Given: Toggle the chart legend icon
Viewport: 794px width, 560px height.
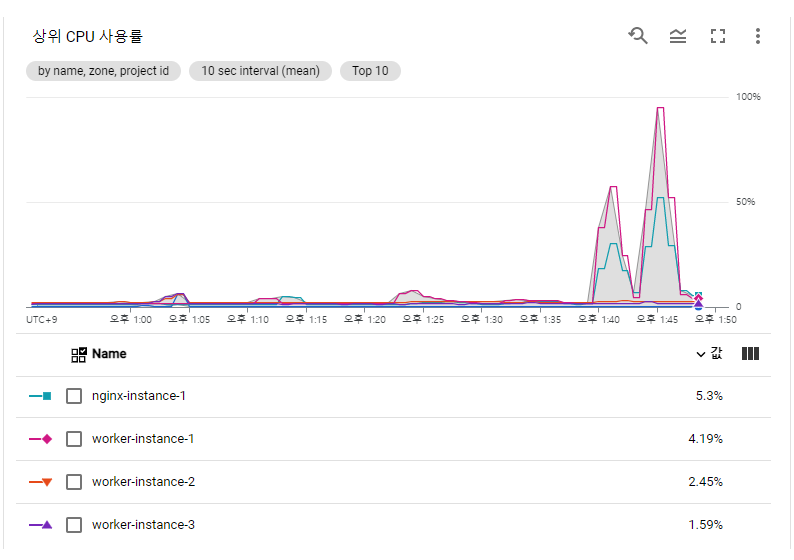Looking at the screenshot, I should click(678, 36).
